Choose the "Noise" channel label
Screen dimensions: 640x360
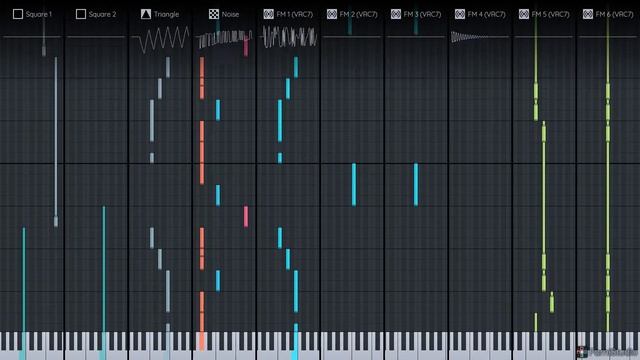click(x=230, y=14)
